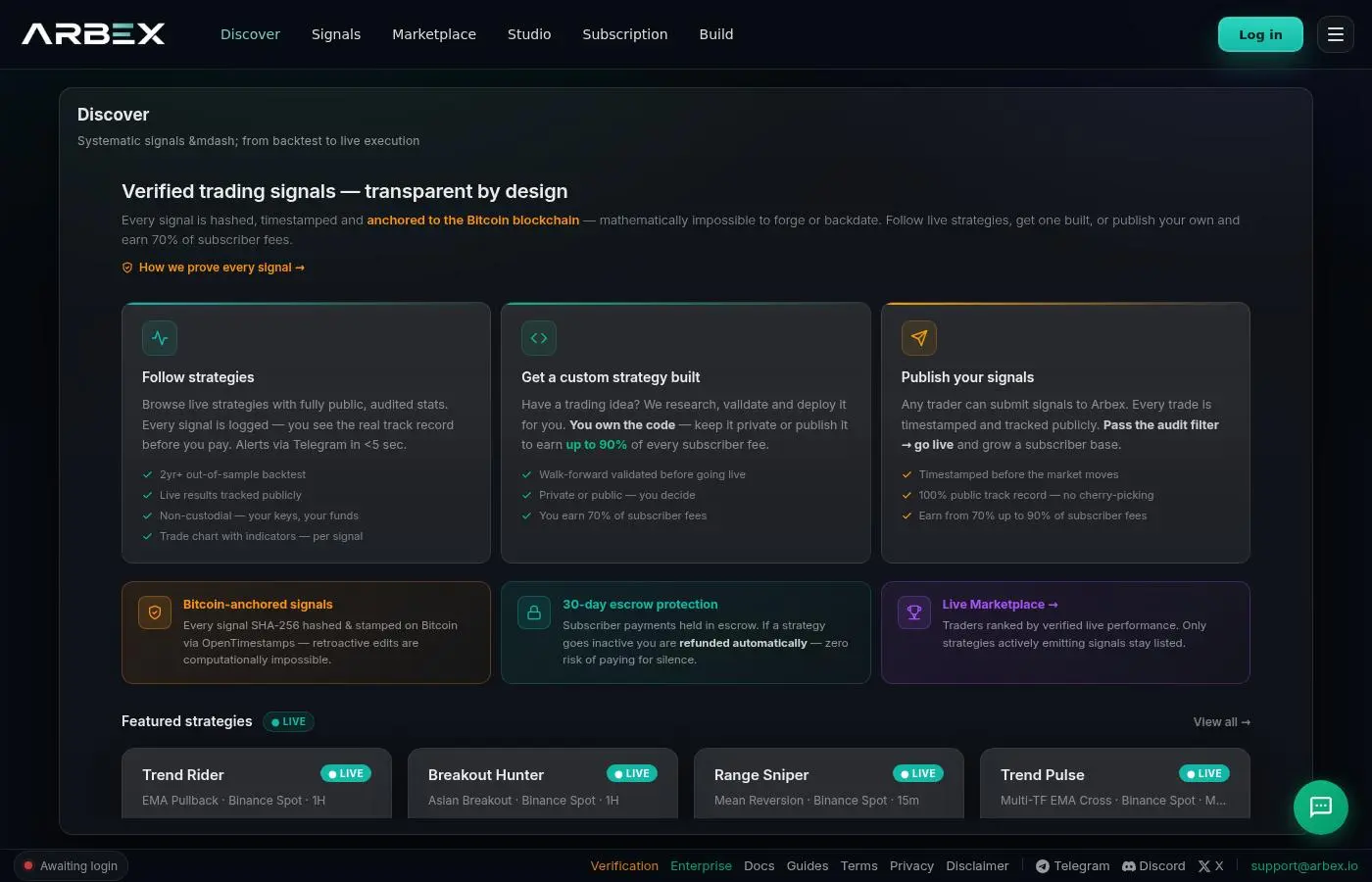
Task: Click LIVE badge on Range Sniper card
Action: coord(918,774)
